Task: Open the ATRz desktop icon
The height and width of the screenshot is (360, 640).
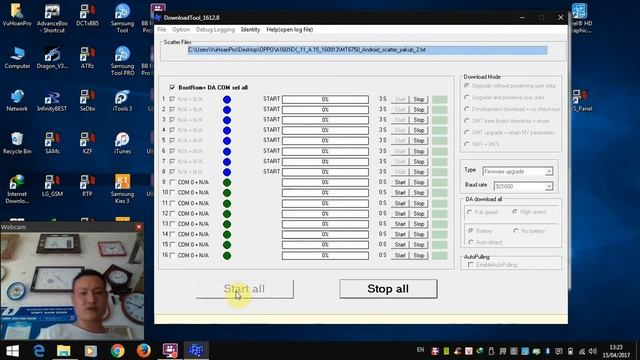Action: click(x=87, y=58)
